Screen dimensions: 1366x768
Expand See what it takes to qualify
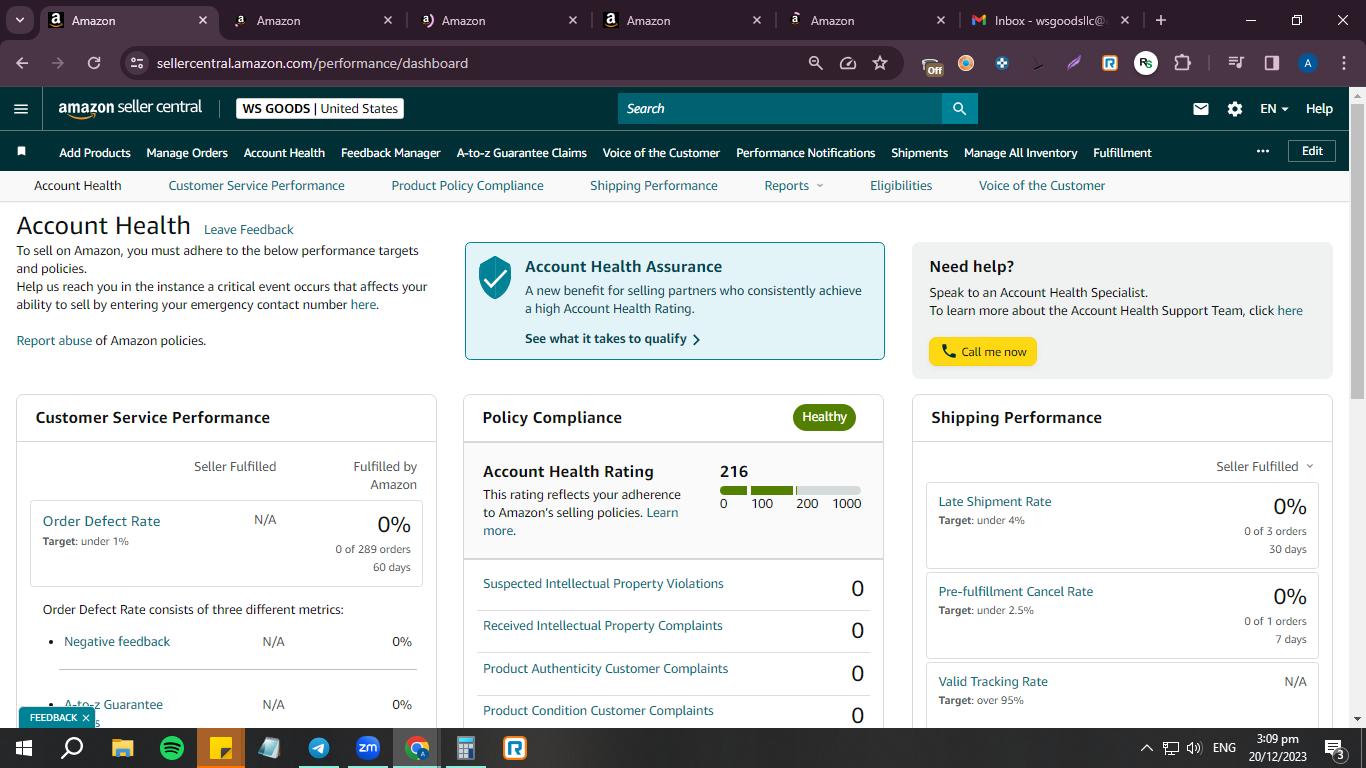pyautogui.click(x=612, y=339)
